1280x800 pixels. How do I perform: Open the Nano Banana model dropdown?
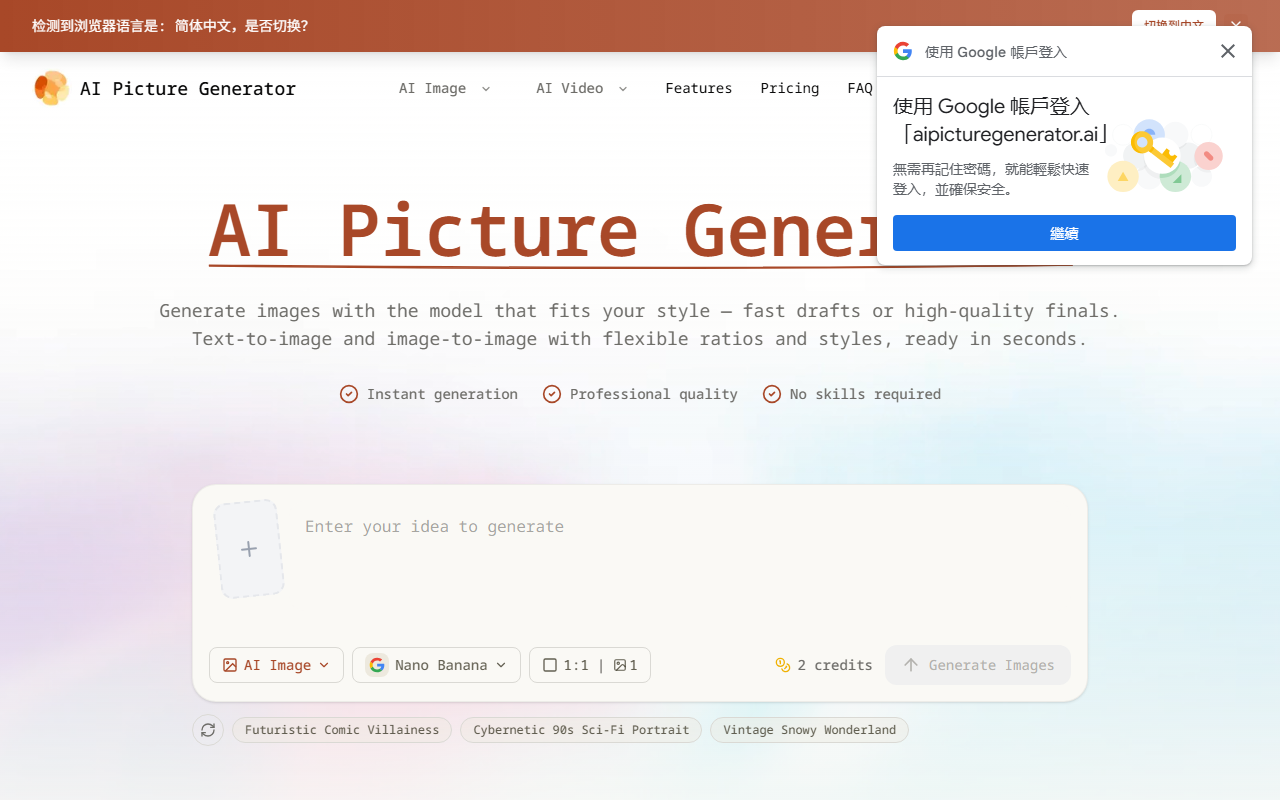436,665
